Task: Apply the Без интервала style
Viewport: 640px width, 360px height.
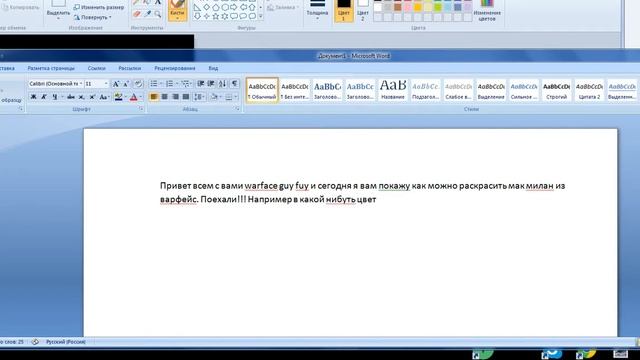Action: (x=294, y=90)
